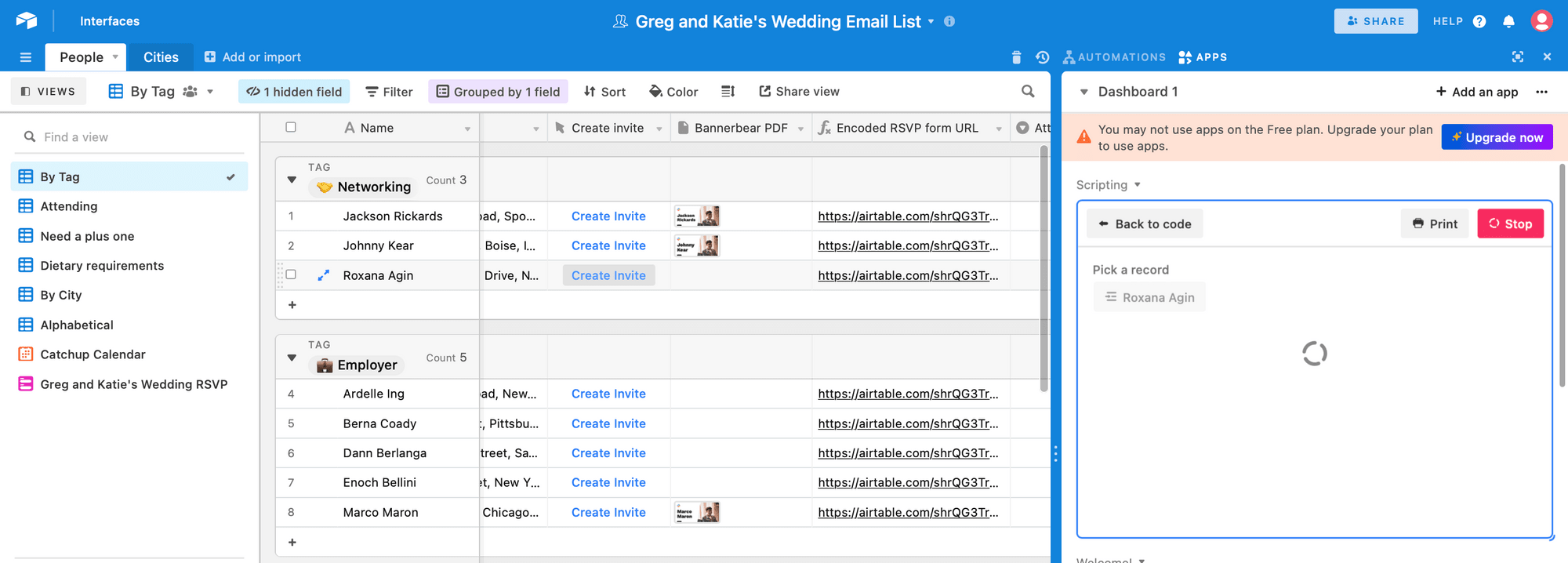The image size is (1568, 563).
Task: Add a row to the Employer group
Action: point(292,543)
